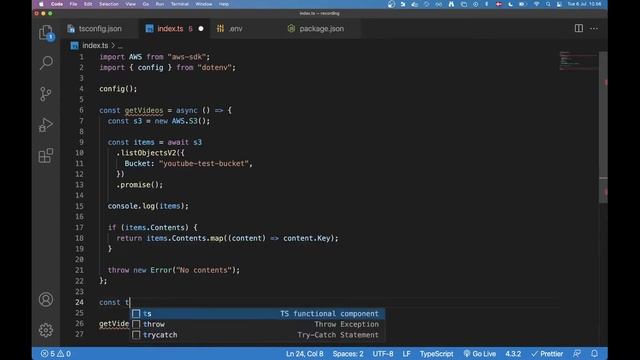Viewport: 640px width, 360px height.
Task: Click line number 18 in the gutter
Action: tap(79, 238)
